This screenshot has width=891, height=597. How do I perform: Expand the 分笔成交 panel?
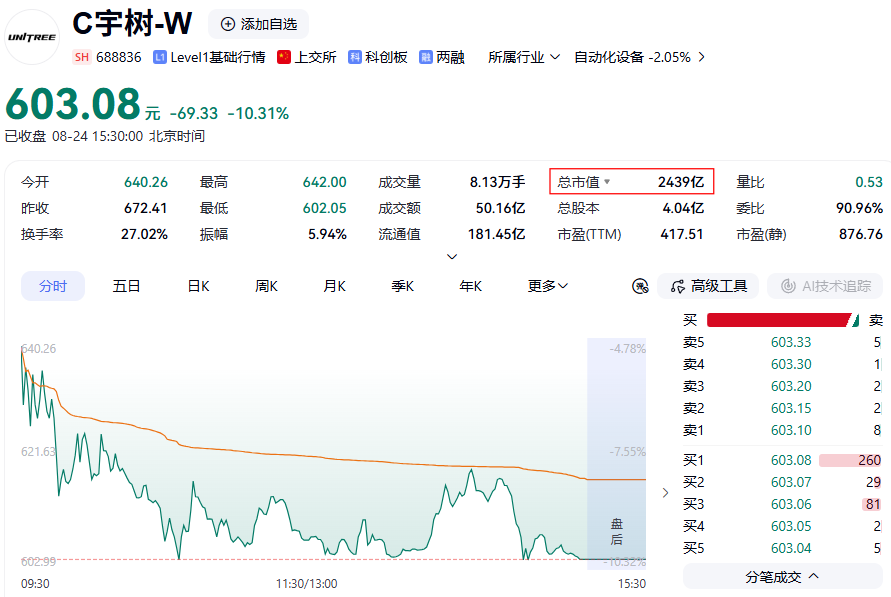[x=782, y=577]
